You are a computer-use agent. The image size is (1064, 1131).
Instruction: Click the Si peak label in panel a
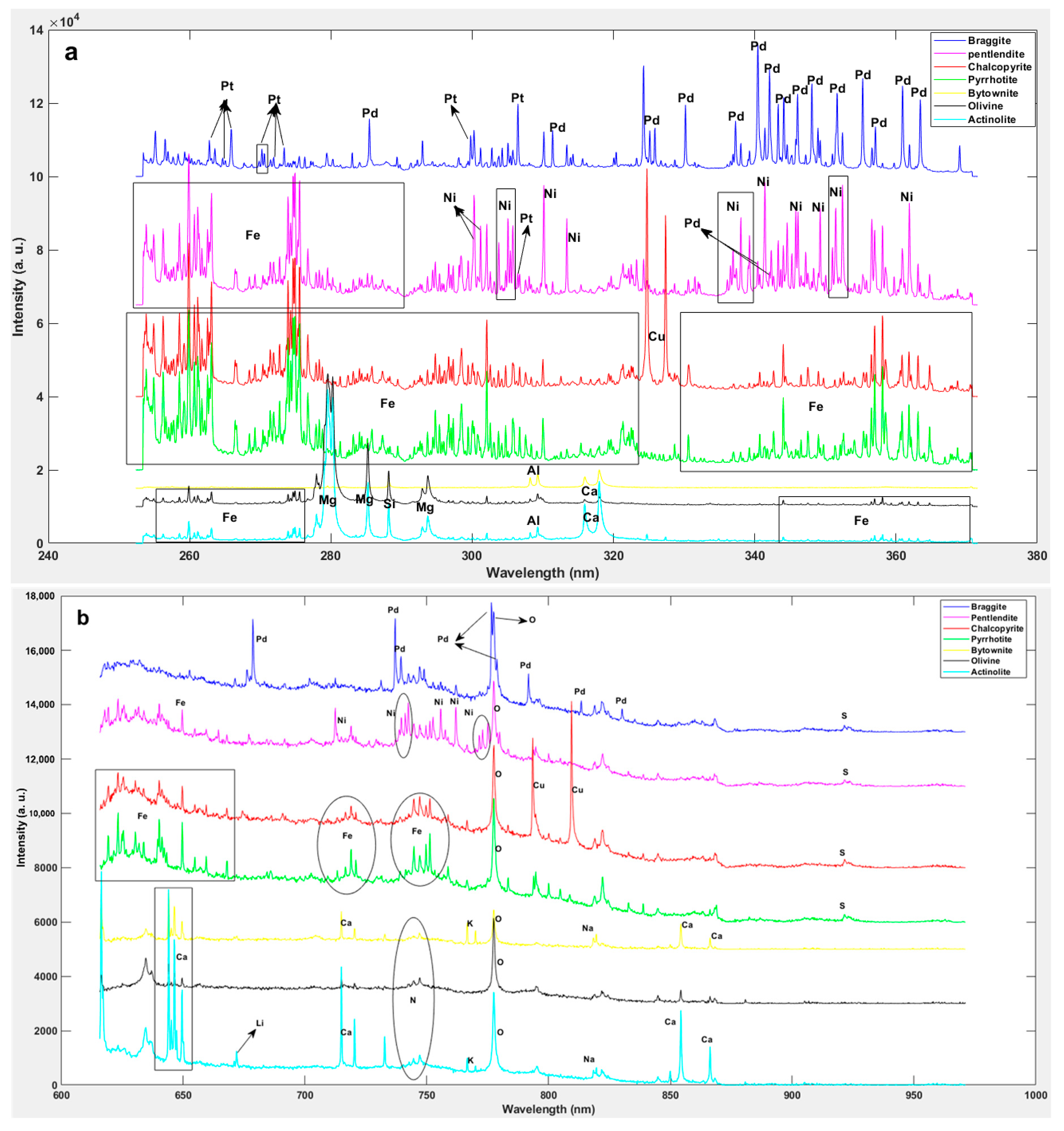389,504
